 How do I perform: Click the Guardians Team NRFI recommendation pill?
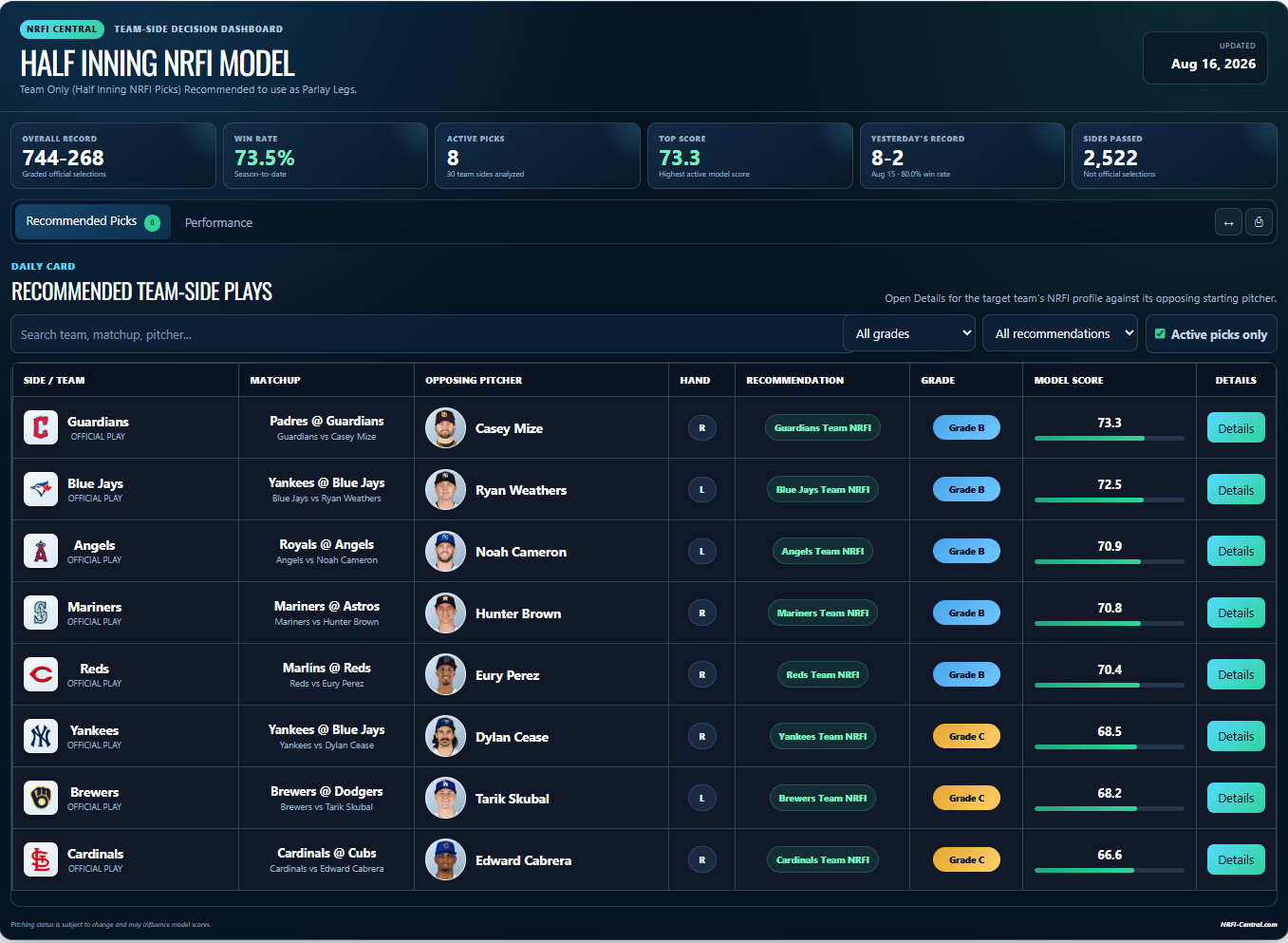pyautogui.click(x=823, y=428)
